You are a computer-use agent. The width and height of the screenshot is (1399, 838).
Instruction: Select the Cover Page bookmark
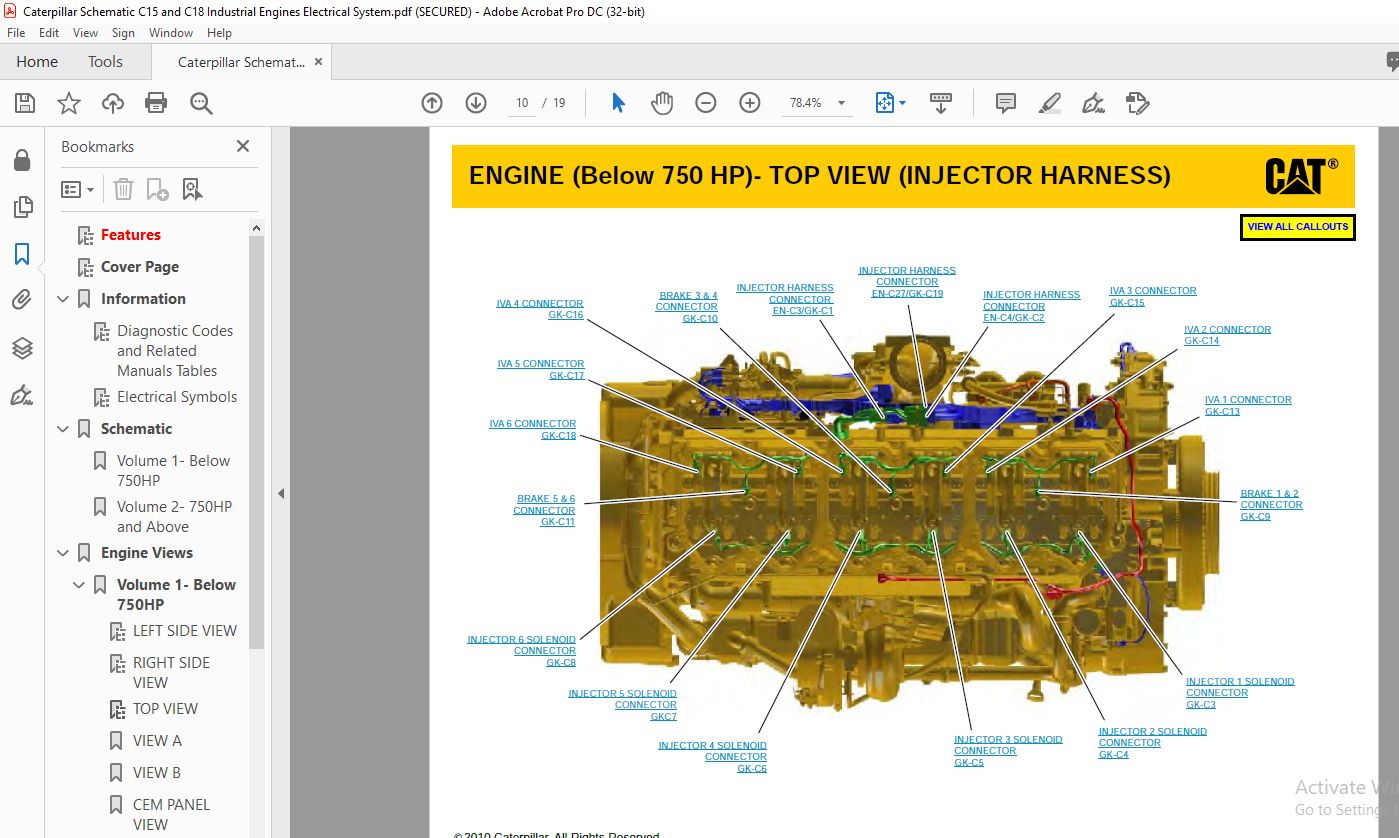[x=140, y=267]
